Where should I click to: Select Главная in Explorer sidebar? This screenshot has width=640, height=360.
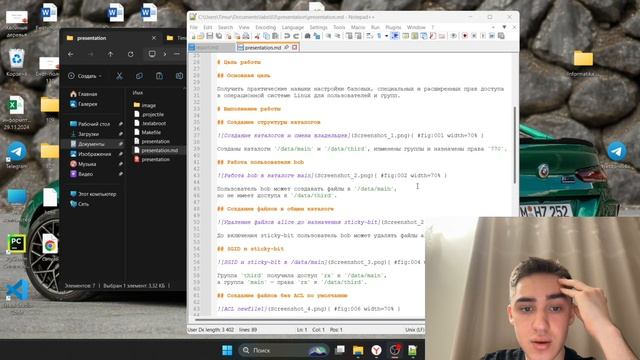(84, 94)
